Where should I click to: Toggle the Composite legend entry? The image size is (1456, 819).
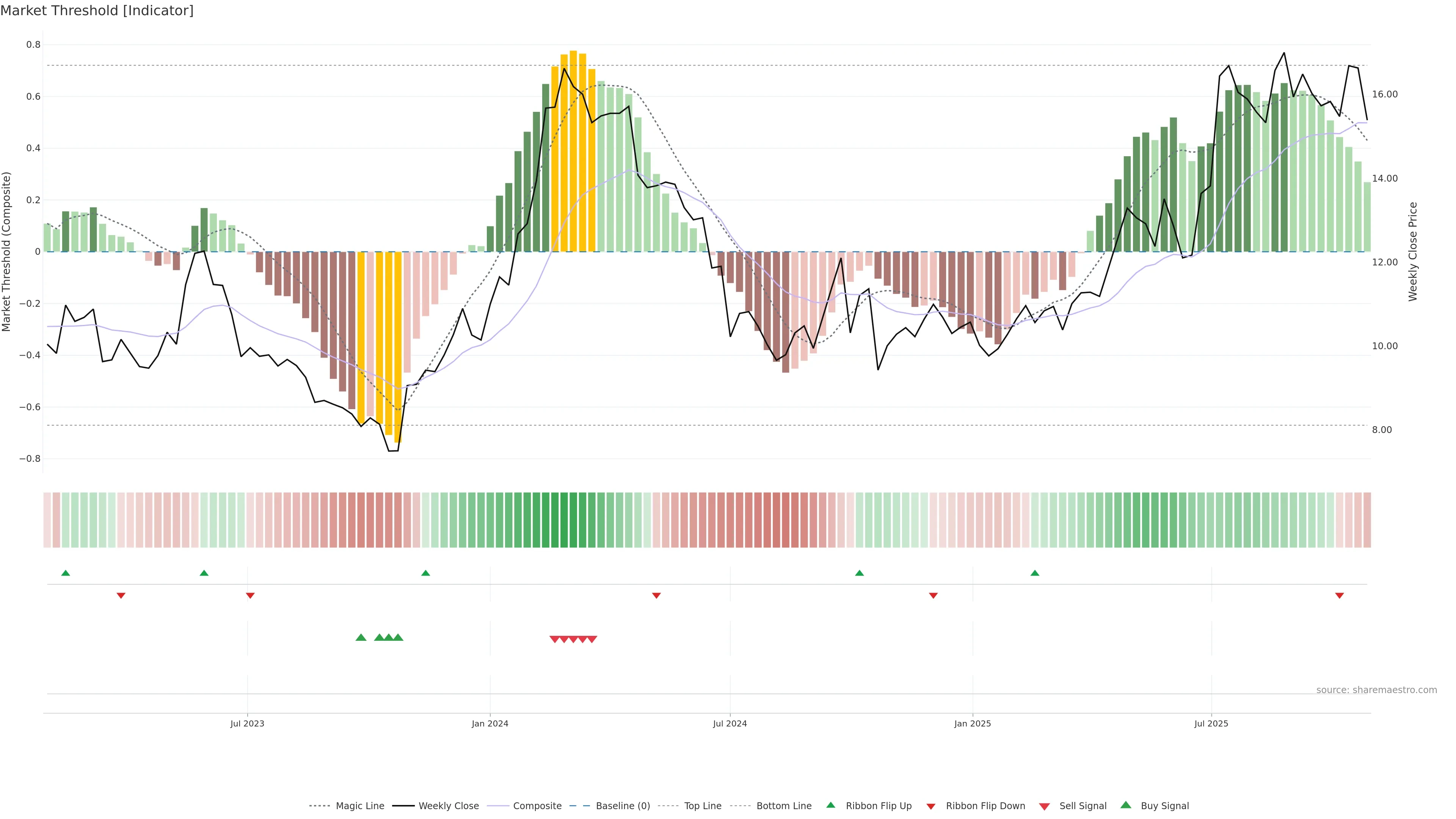(537, 806)
